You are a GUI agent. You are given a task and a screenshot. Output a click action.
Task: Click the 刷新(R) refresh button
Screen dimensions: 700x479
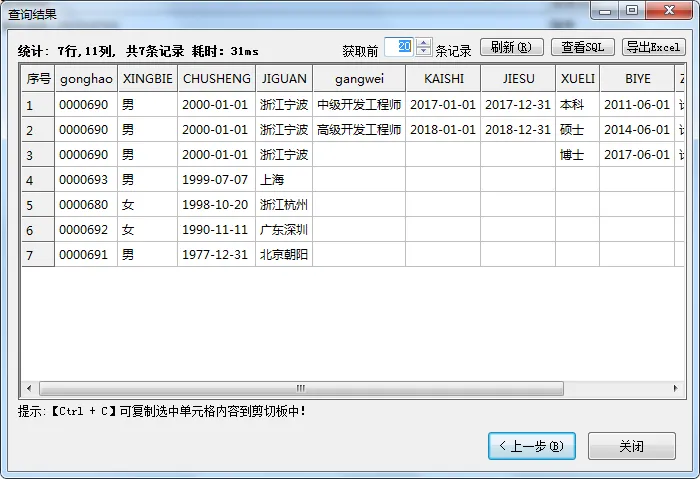512,47
